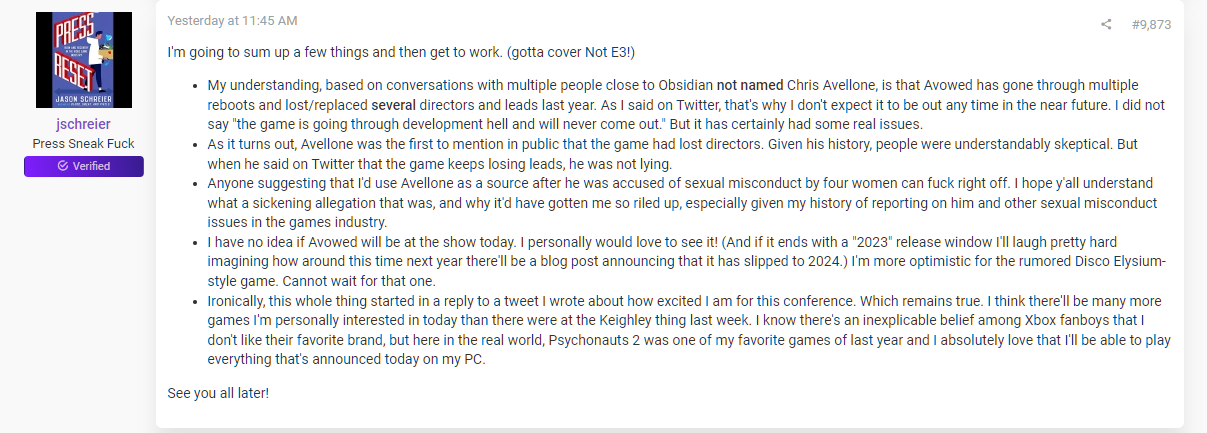Click the checkmark icon in Verified badge
The image size is (1207, 433).
[x=63, y=166]
